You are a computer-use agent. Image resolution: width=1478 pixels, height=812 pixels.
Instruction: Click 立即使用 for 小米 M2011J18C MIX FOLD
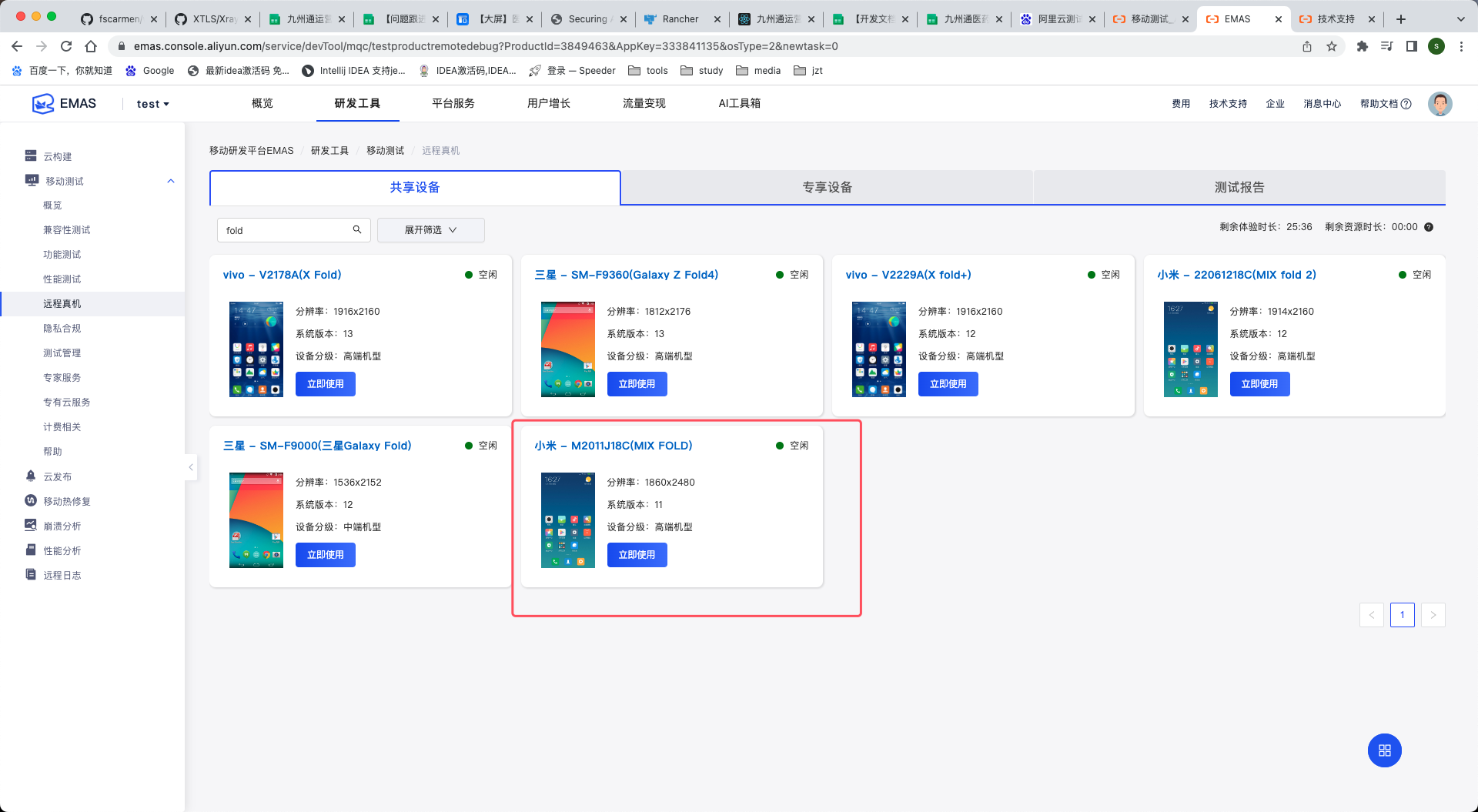pyautogui.click(x=637, y=555)
